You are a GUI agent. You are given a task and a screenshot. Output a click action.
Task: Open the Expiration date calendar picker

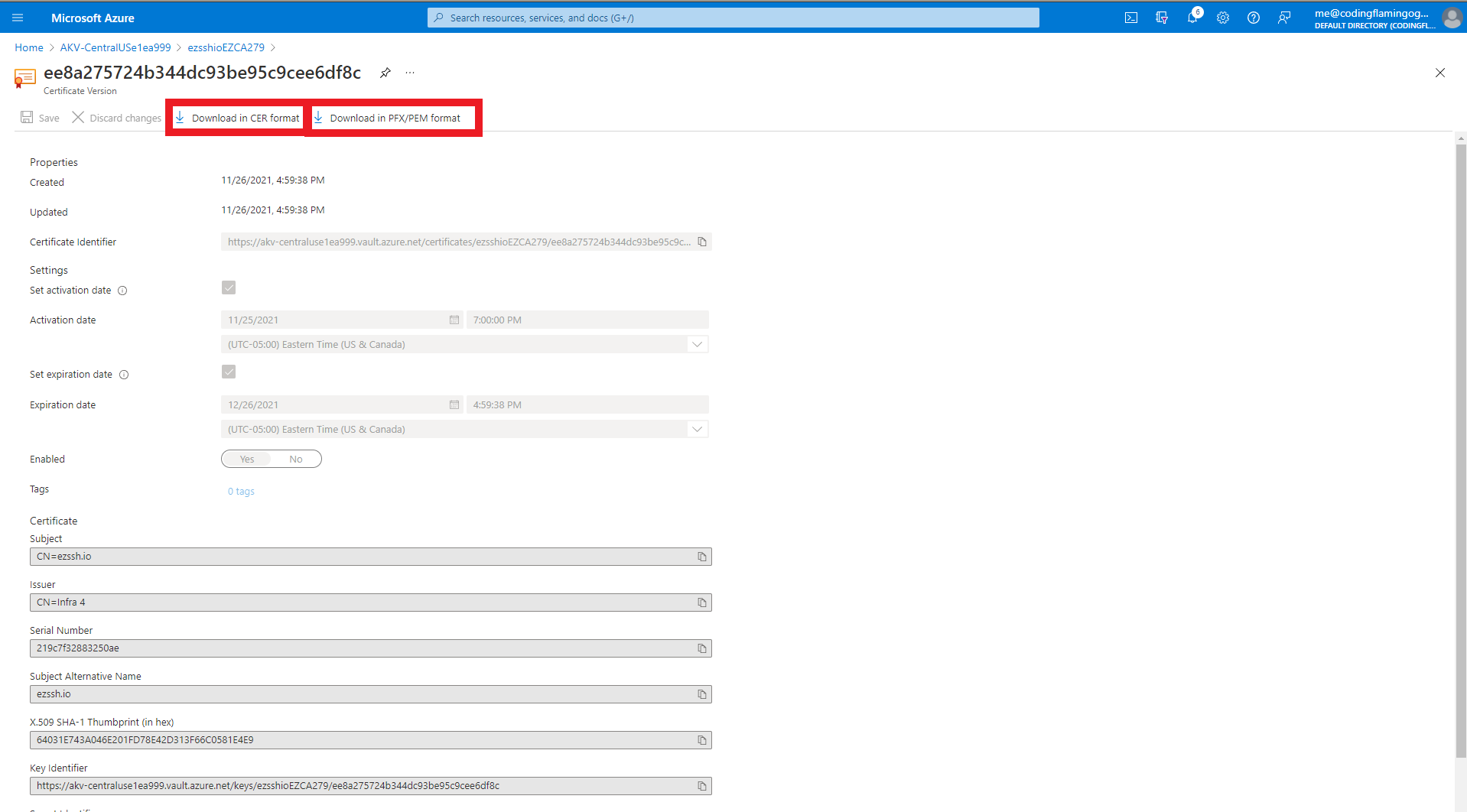[x=454, y=404]
